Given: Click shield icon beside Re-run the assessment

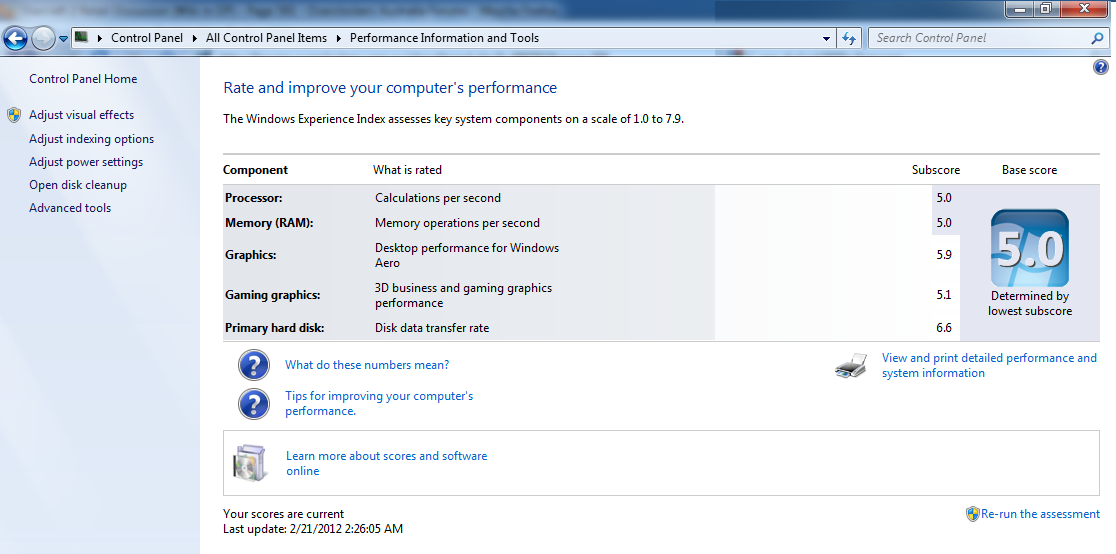Looking at the screenshot, I should (973, 514).
